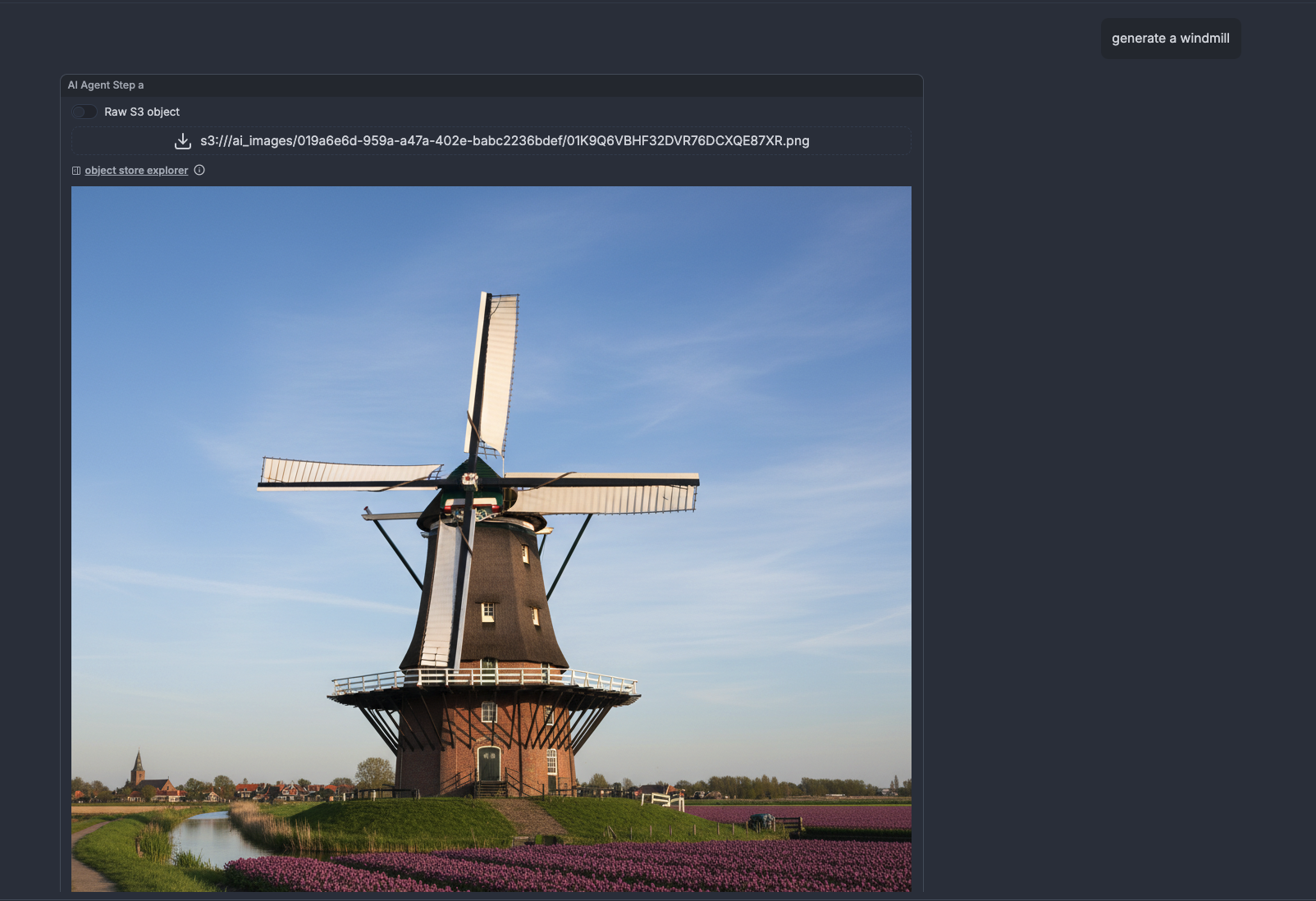Click the info icon next to object store explorer
This screenshot has width=1316, height=901.
(199, 170)
